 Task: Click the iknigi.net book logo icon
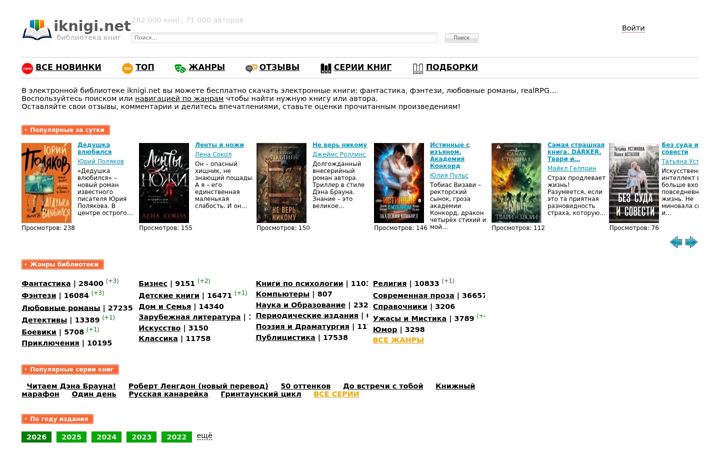[37, 30]
